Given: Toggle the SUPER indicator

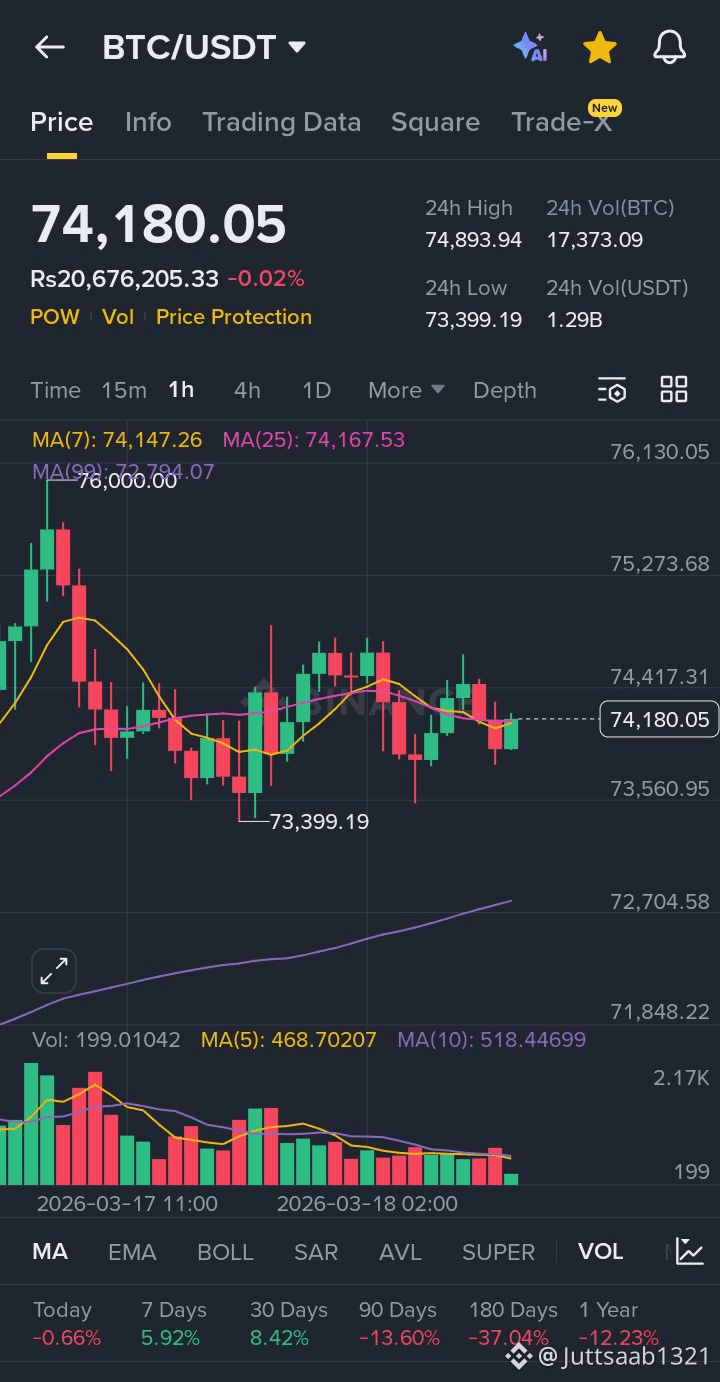Looking at the screenshot, I should [498, 1252].
